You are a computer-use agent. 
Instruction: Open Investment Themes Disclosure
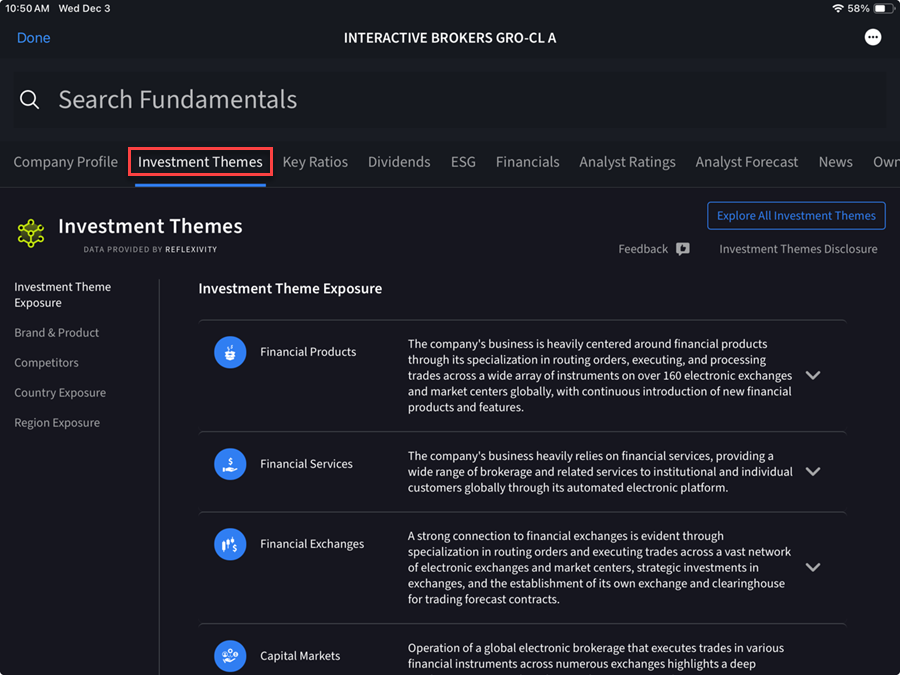click(797, 249)
